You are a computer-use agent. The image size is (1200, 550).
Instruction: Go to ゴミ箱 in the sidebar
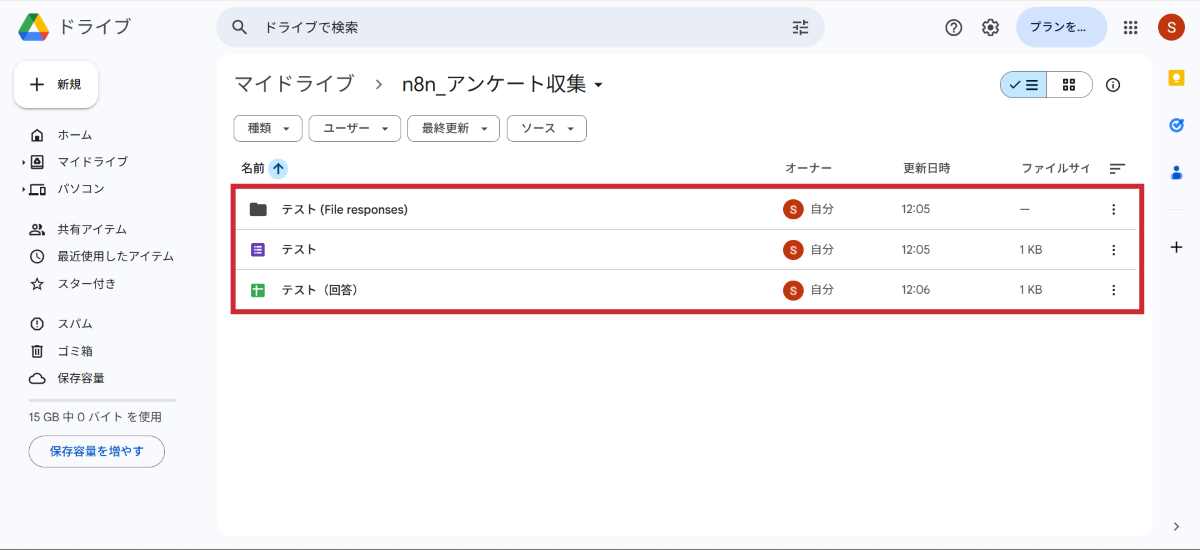point(75,351)
